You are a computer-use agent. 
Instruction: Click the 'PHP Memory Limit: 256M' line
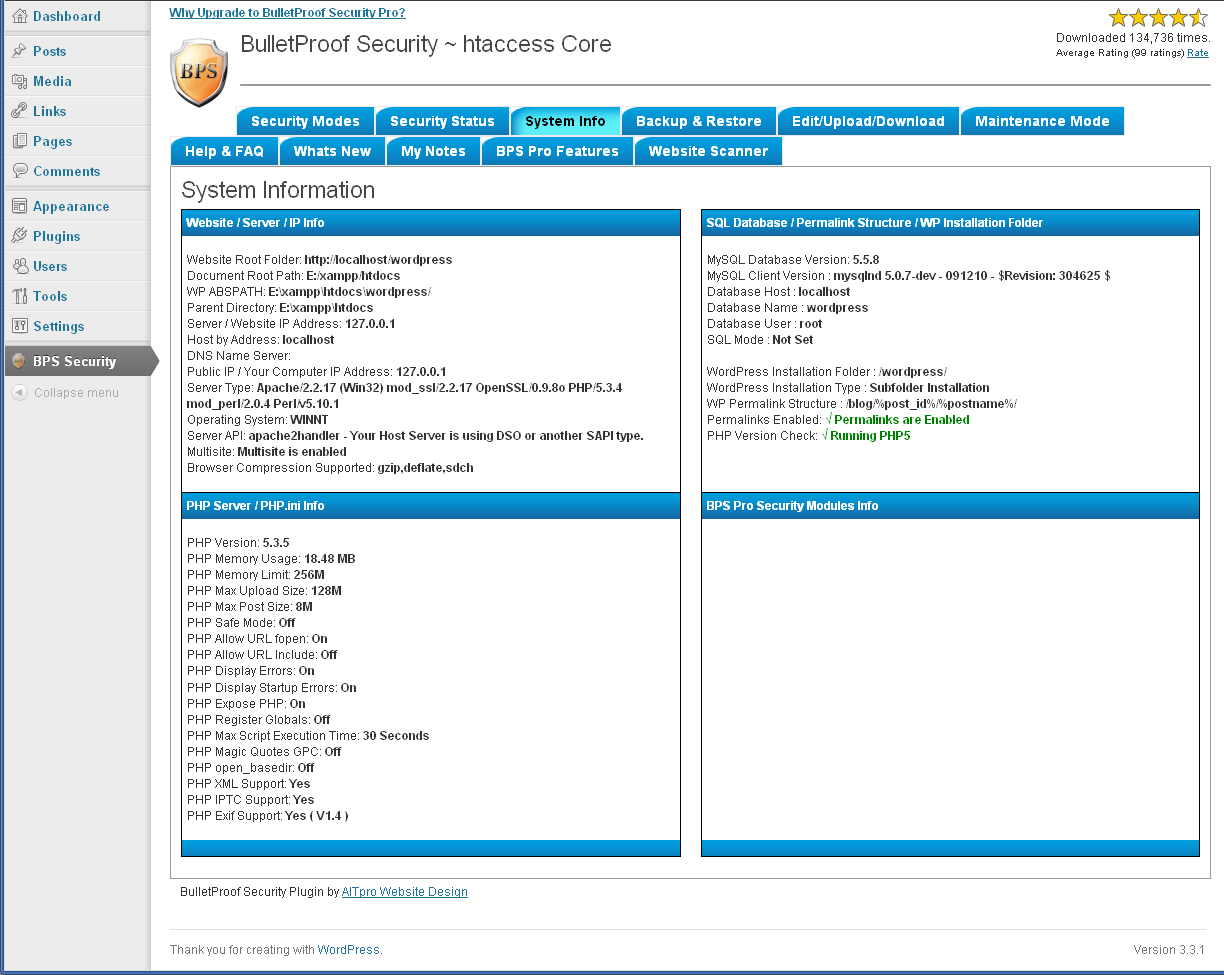[x=256, y=575]
